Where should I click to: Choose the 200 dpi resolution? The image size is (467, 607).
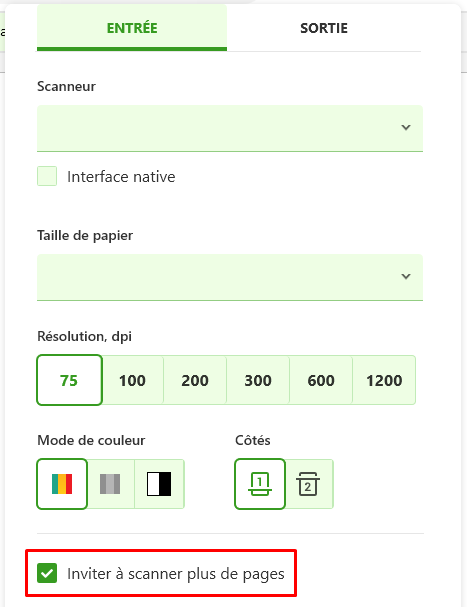pyautogui.click(x=195, y=380)
